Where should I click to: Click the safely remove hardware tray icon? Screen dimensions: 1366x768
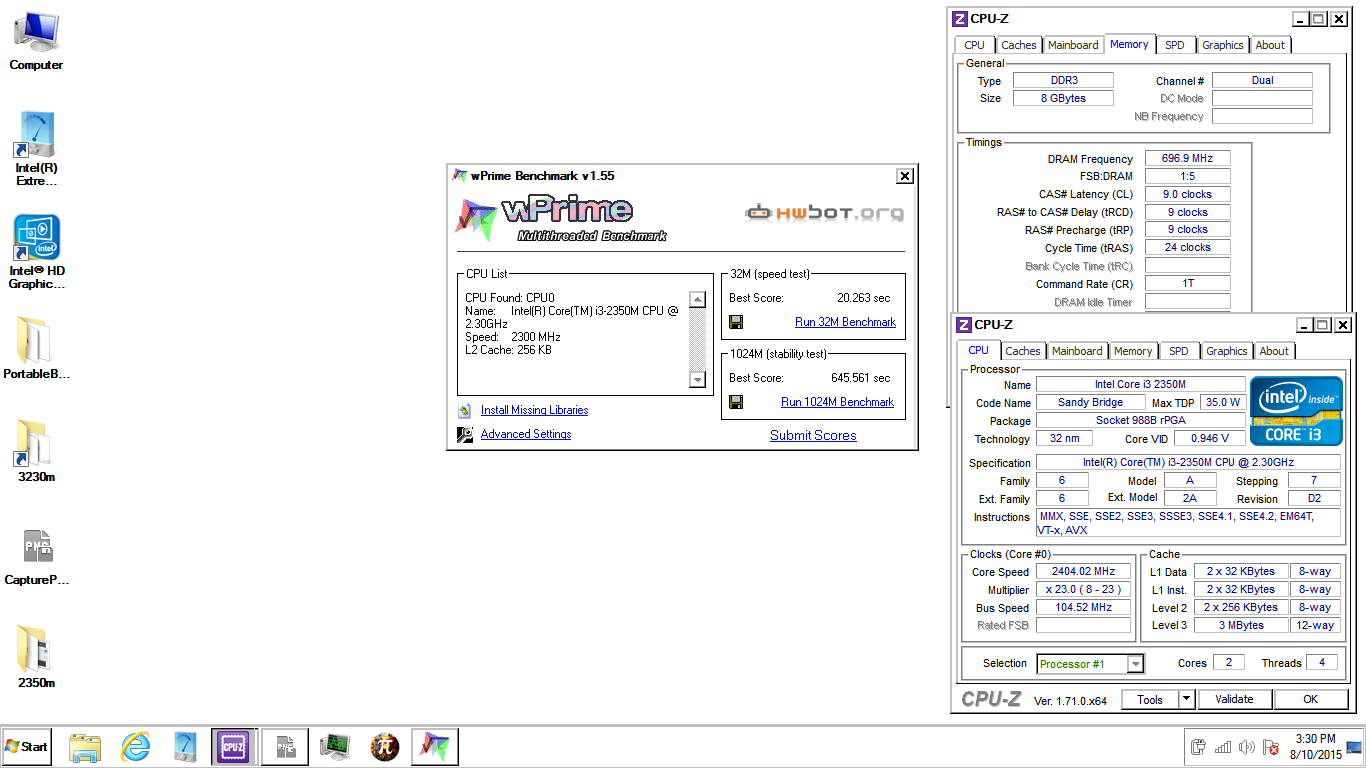click(x=1198, y=747)
